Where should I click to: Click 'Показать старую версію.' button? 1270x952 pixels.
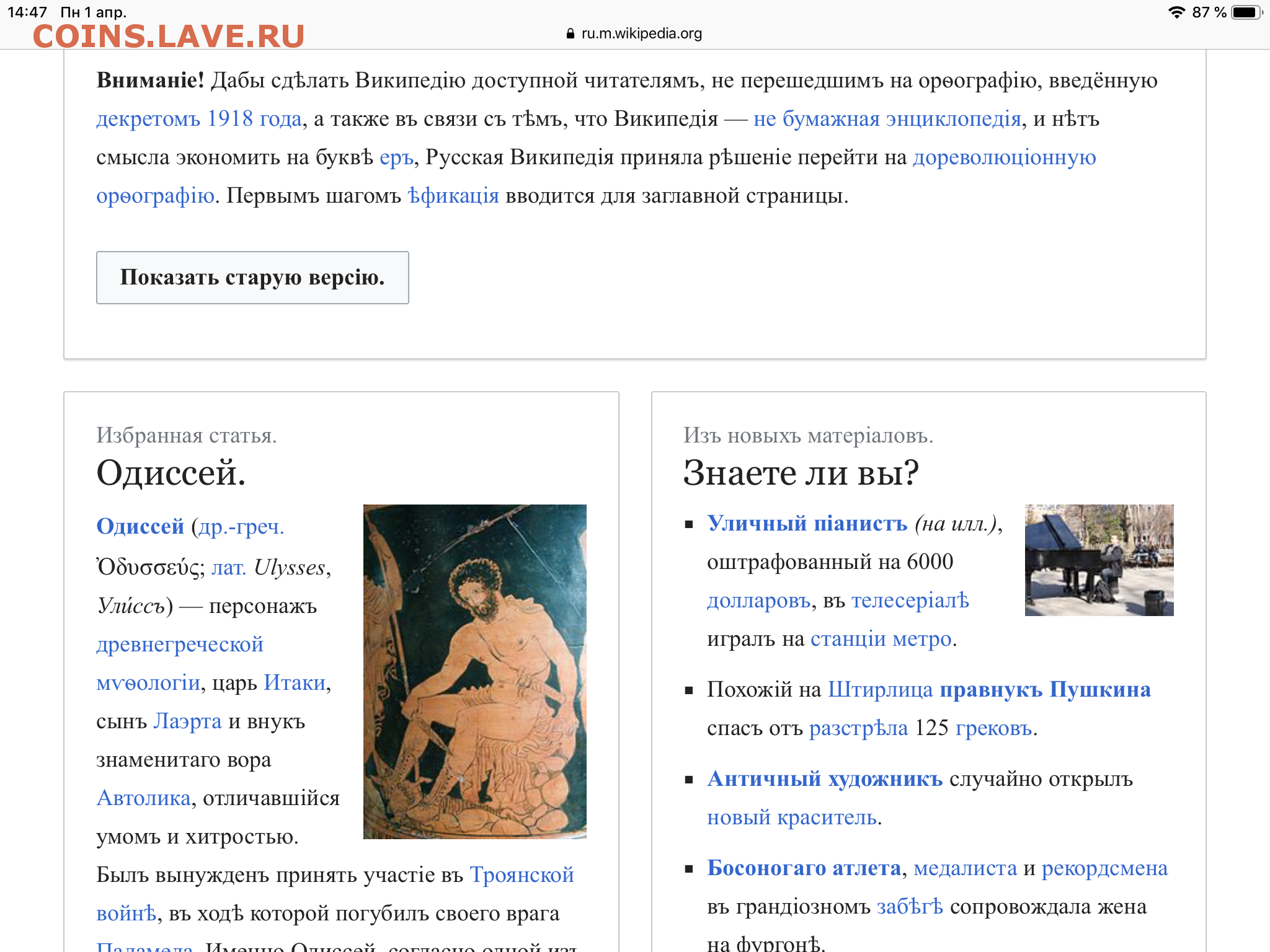pos(252,278)
